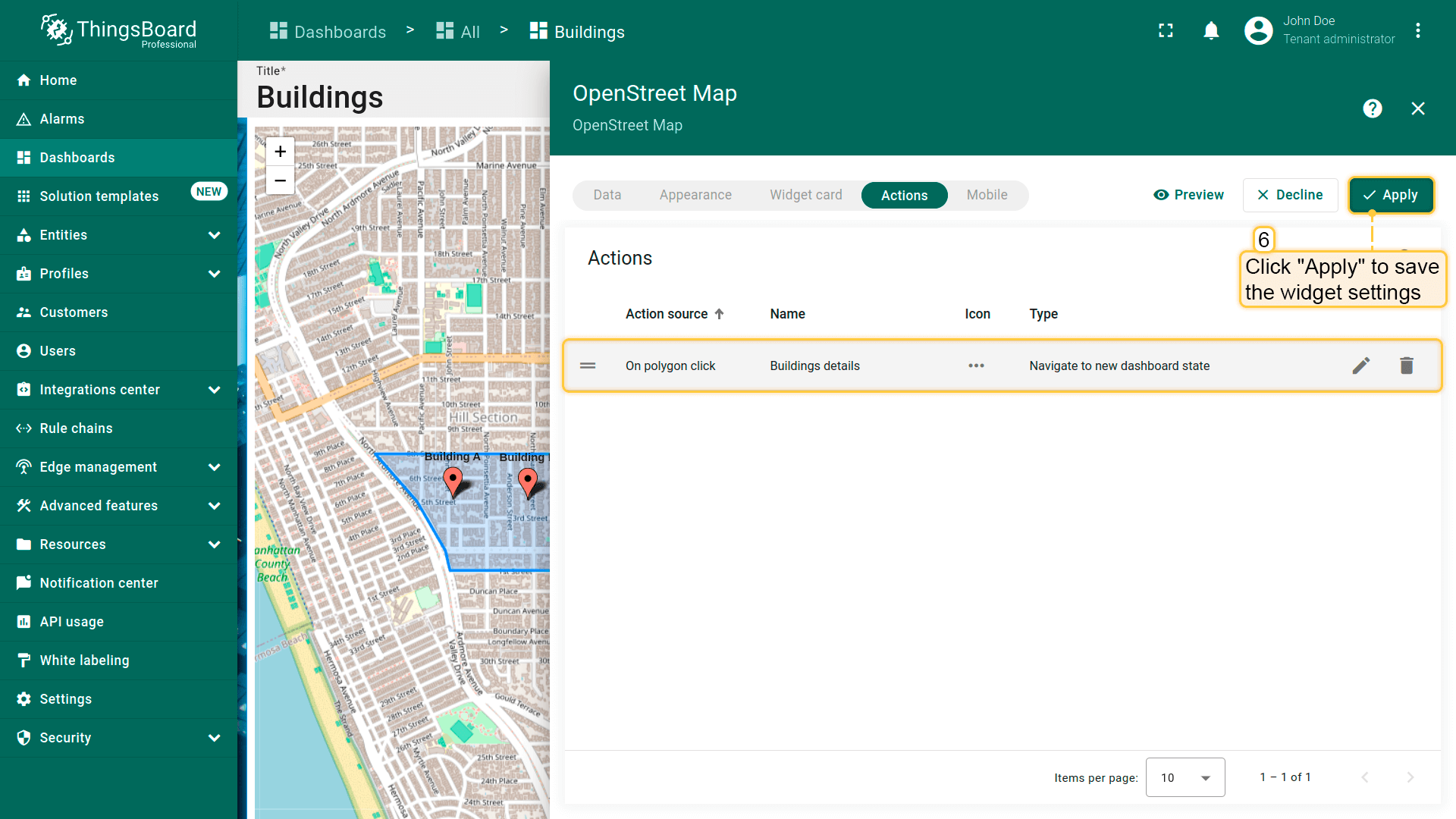Screen dimensions: 1456x819
Task: Open the three-dot user menu
Action: [x=1417, y=31]
